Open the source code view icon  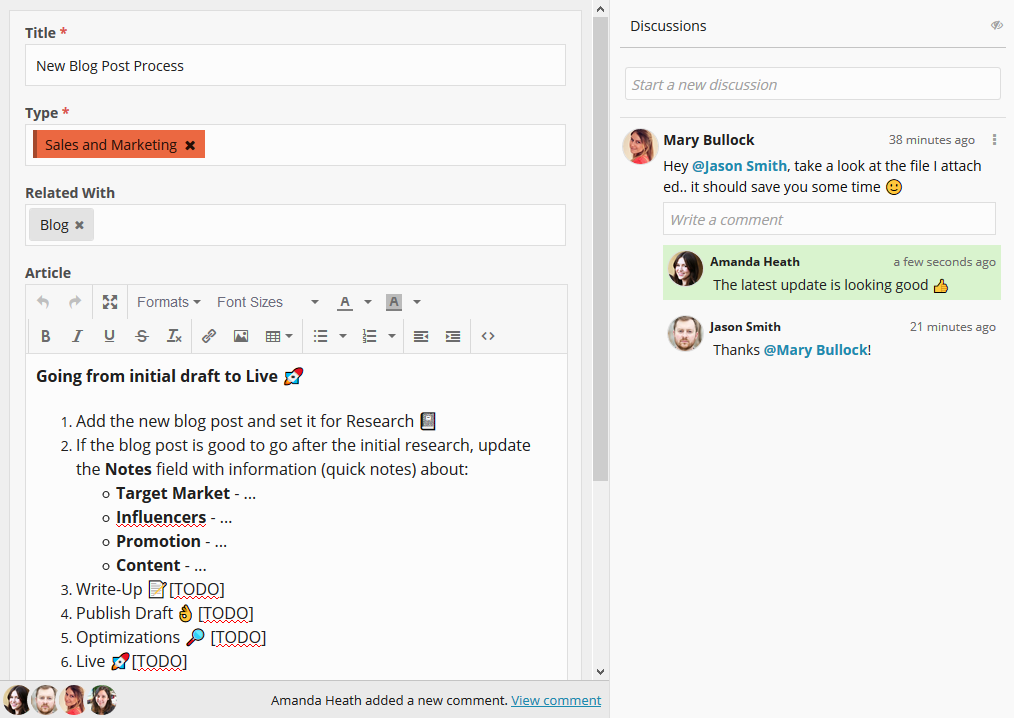click(x=488, y=336)
